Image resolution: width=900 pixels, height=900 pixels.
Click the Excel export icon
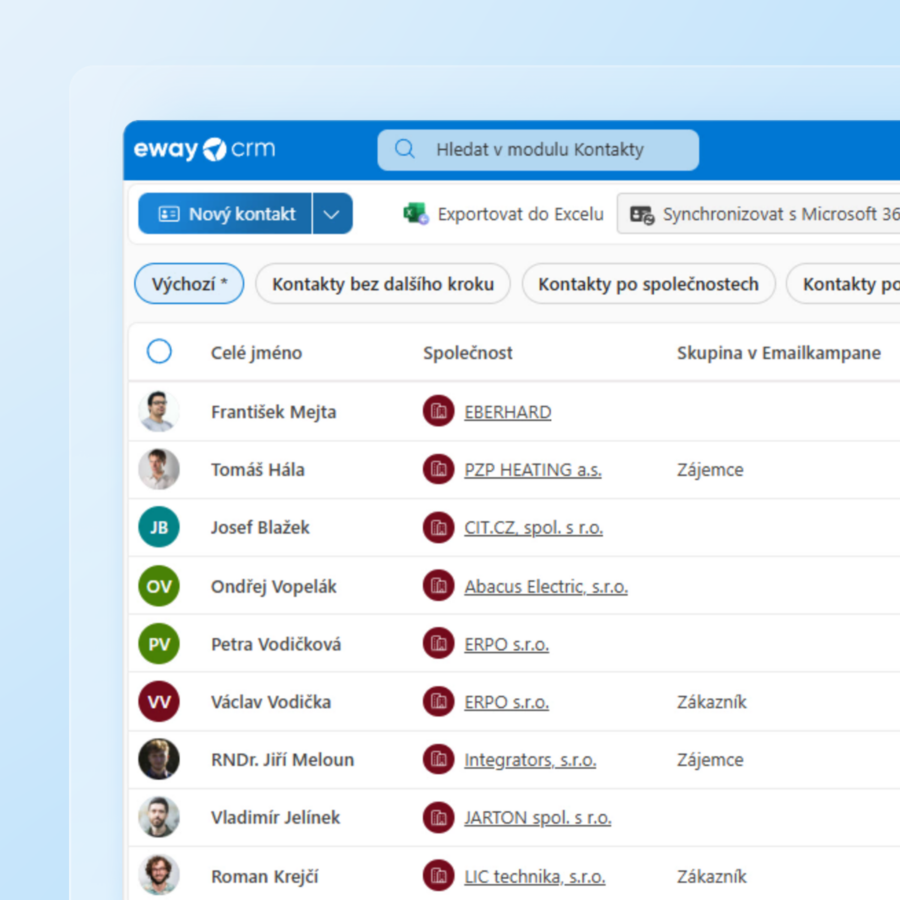[415, 214]
